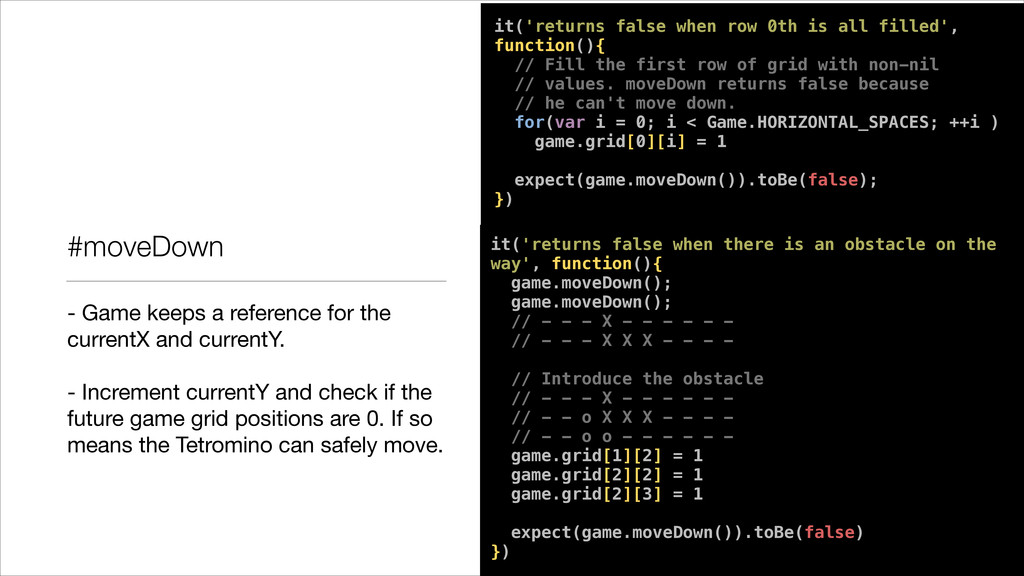Viewport: 1024px width, 576px height.
Task: Click the for loop line with HORIZONTAL_SPACES
Action: tap(756, 122)
